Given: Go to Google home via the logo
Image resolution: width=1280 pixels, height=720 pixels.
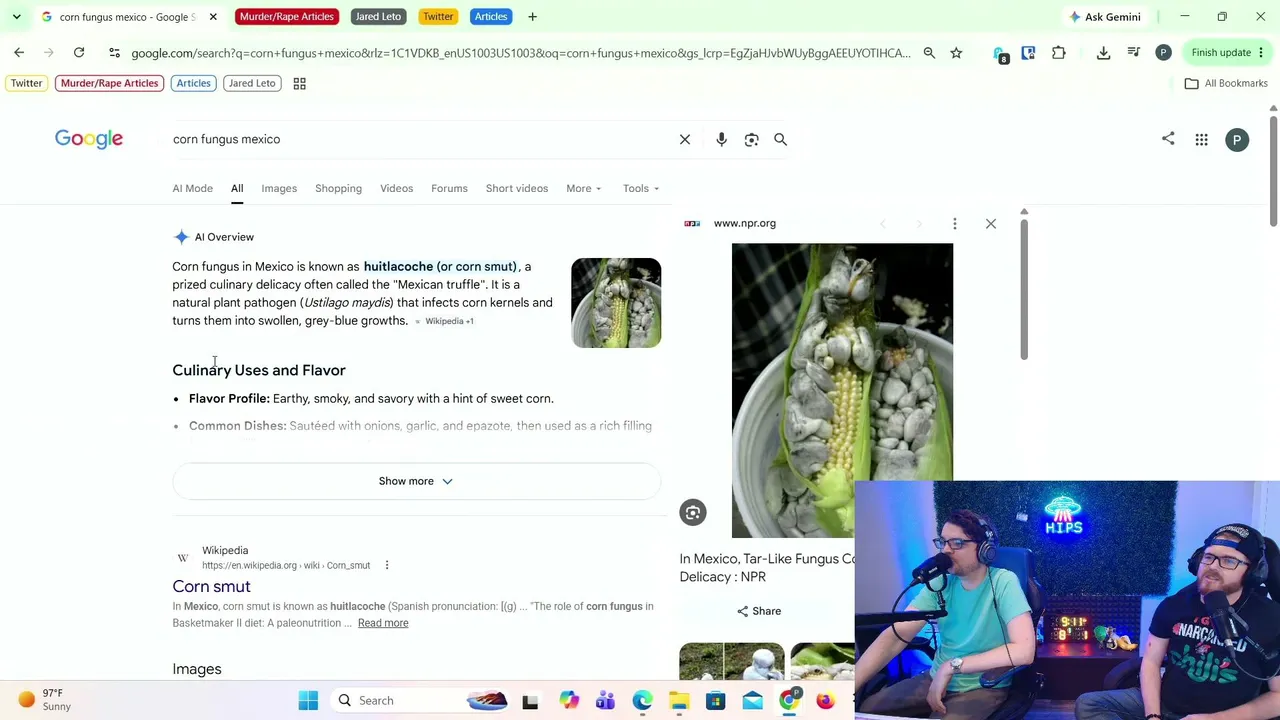Looking at the screenshot, I should pyautogui.click(x=89, y=139).
